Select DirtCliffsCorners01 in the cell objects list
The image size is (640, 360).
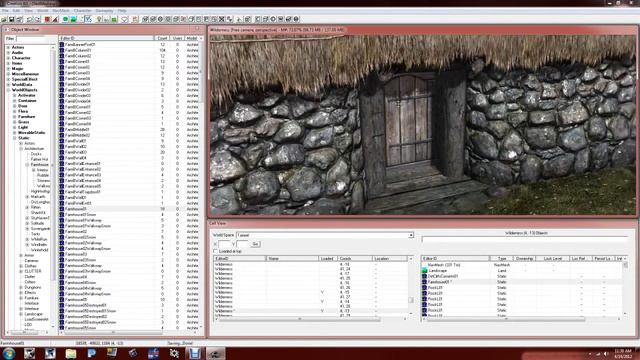click(443, 276)
